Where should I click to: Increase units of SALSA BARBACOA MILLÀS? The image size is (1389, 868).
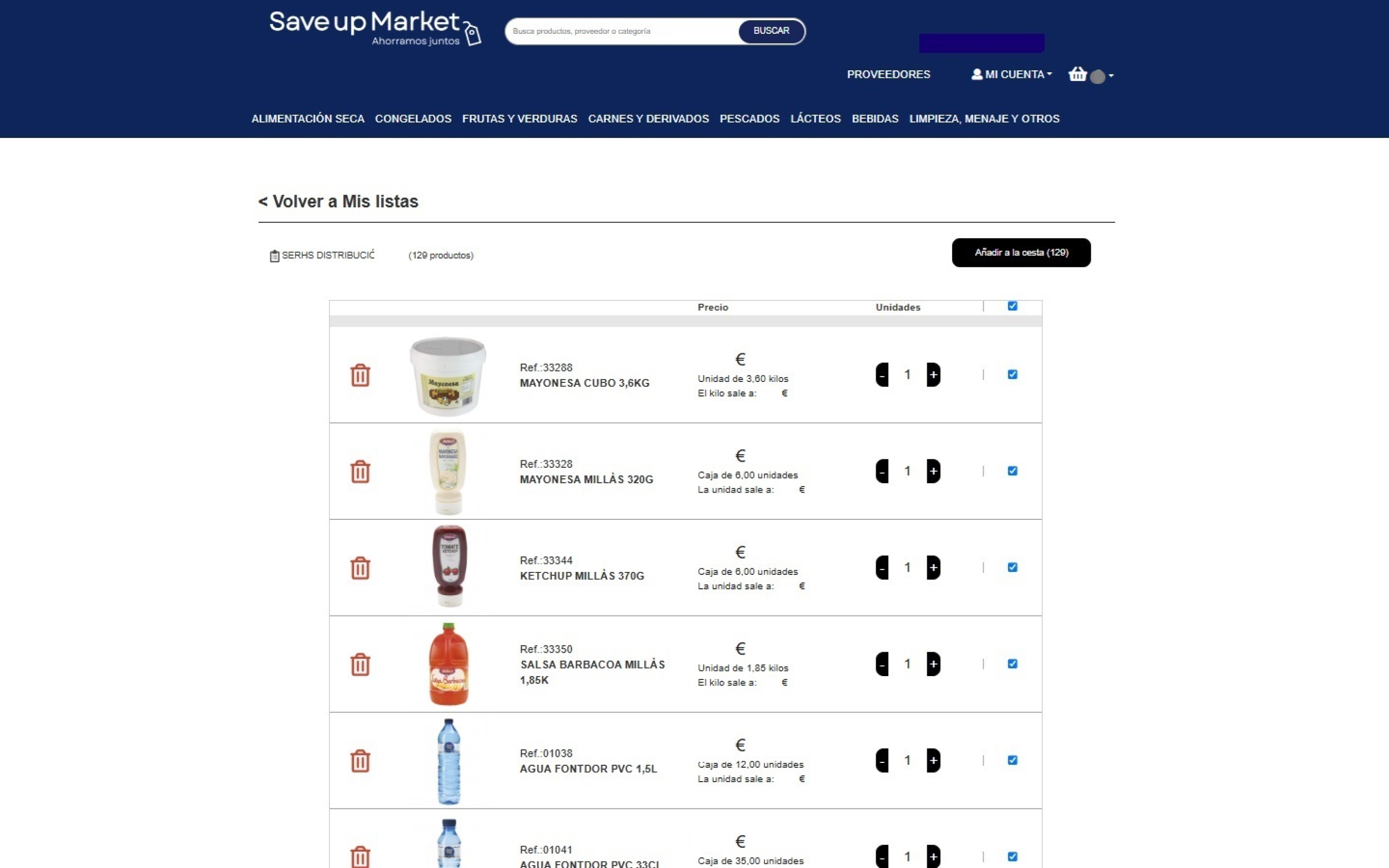933,664
